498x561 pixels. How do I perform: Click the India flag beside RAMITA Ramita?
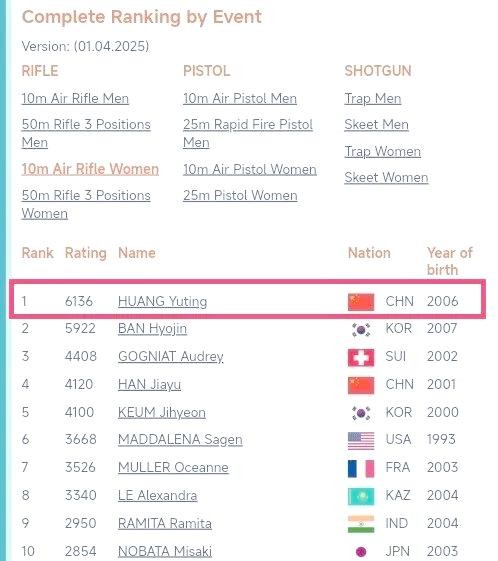tap(361, 524)
